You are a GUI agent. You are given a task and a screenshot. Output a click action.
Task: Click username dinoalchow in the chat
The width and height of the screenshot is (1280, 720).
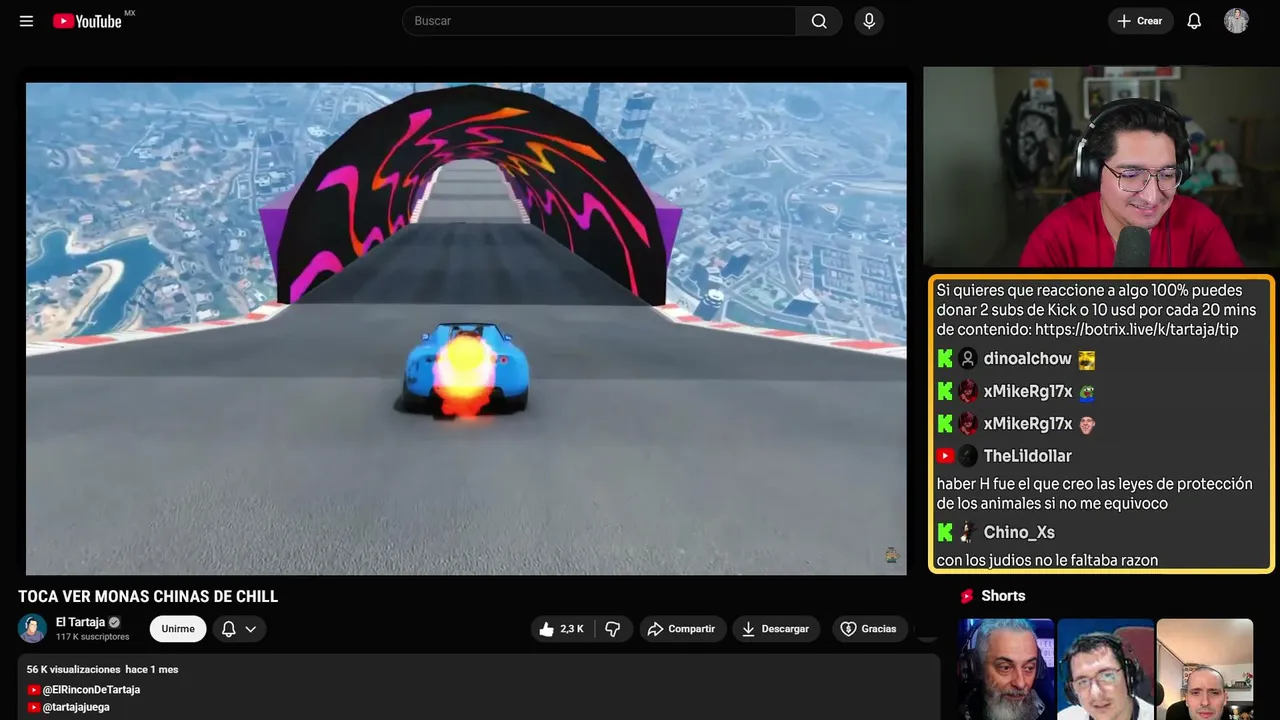click(1027, 359)
